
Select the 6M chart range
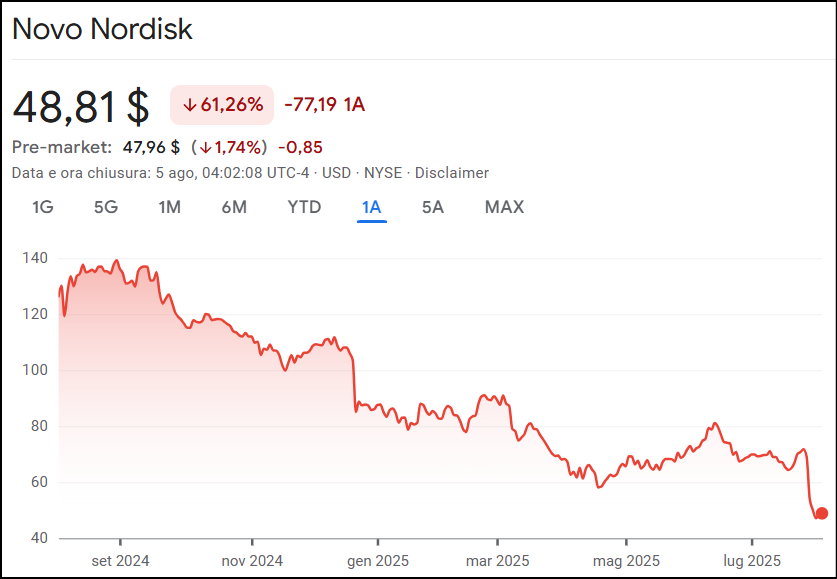tap(234, 207)
